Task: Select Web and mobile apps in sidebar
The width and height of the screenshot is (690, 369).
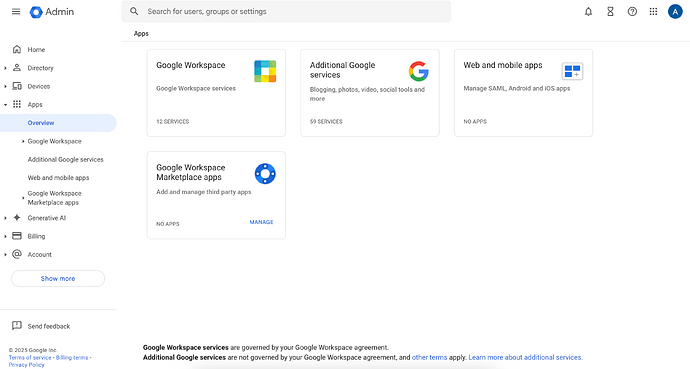Action: pos(59,178)
